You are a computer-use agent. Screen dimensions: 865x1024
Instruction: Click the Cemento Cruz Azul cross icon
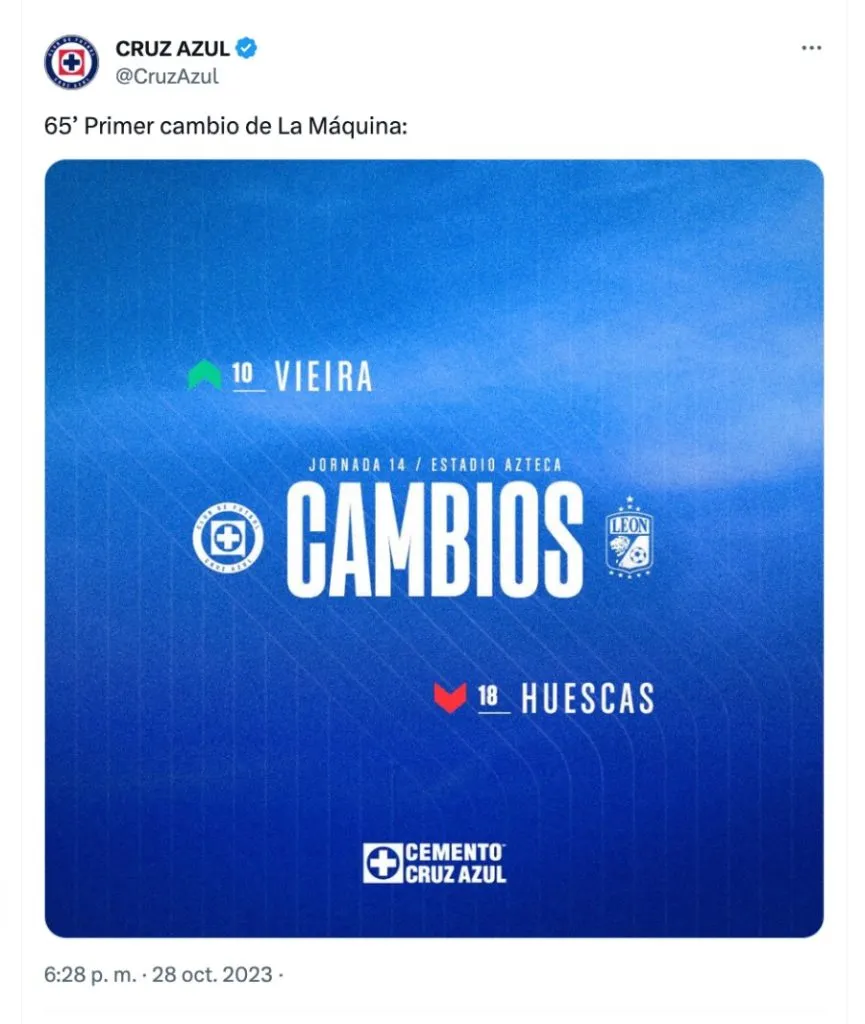[x=381, y=862]
